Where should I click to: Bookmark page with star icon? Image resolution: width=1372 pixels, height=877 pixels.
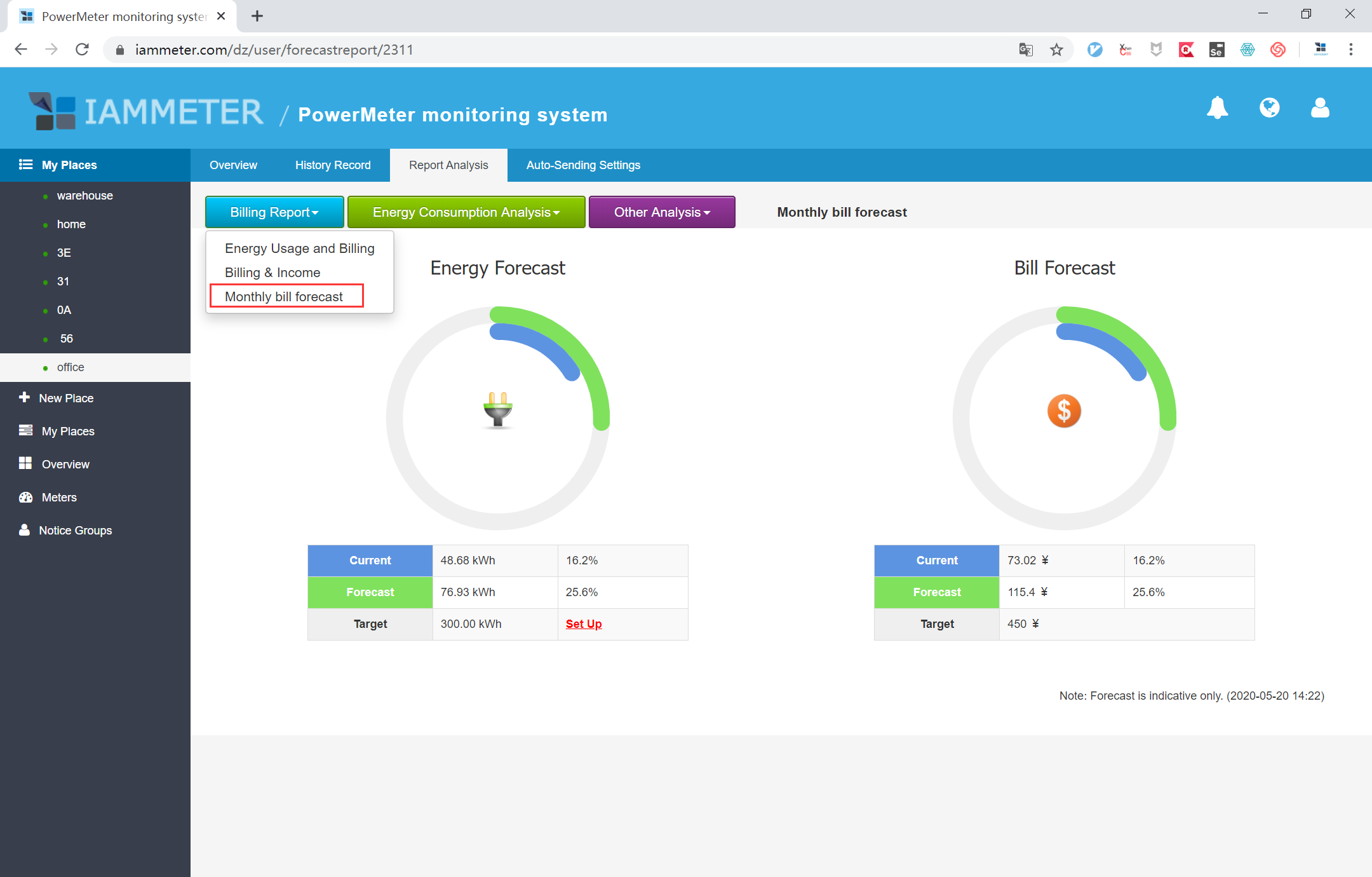tap(1056, 50)
